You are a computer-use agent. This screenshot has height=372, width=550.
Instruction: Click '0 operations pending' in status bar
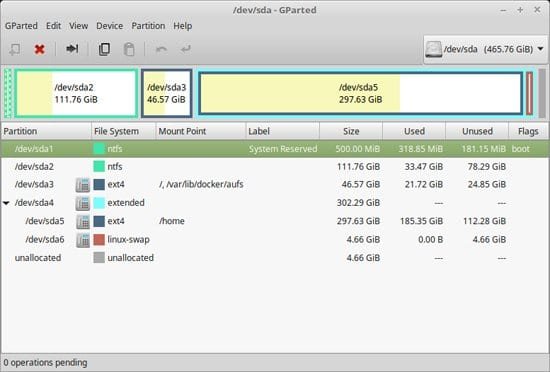pyautogui.click(x=45, y=363)
